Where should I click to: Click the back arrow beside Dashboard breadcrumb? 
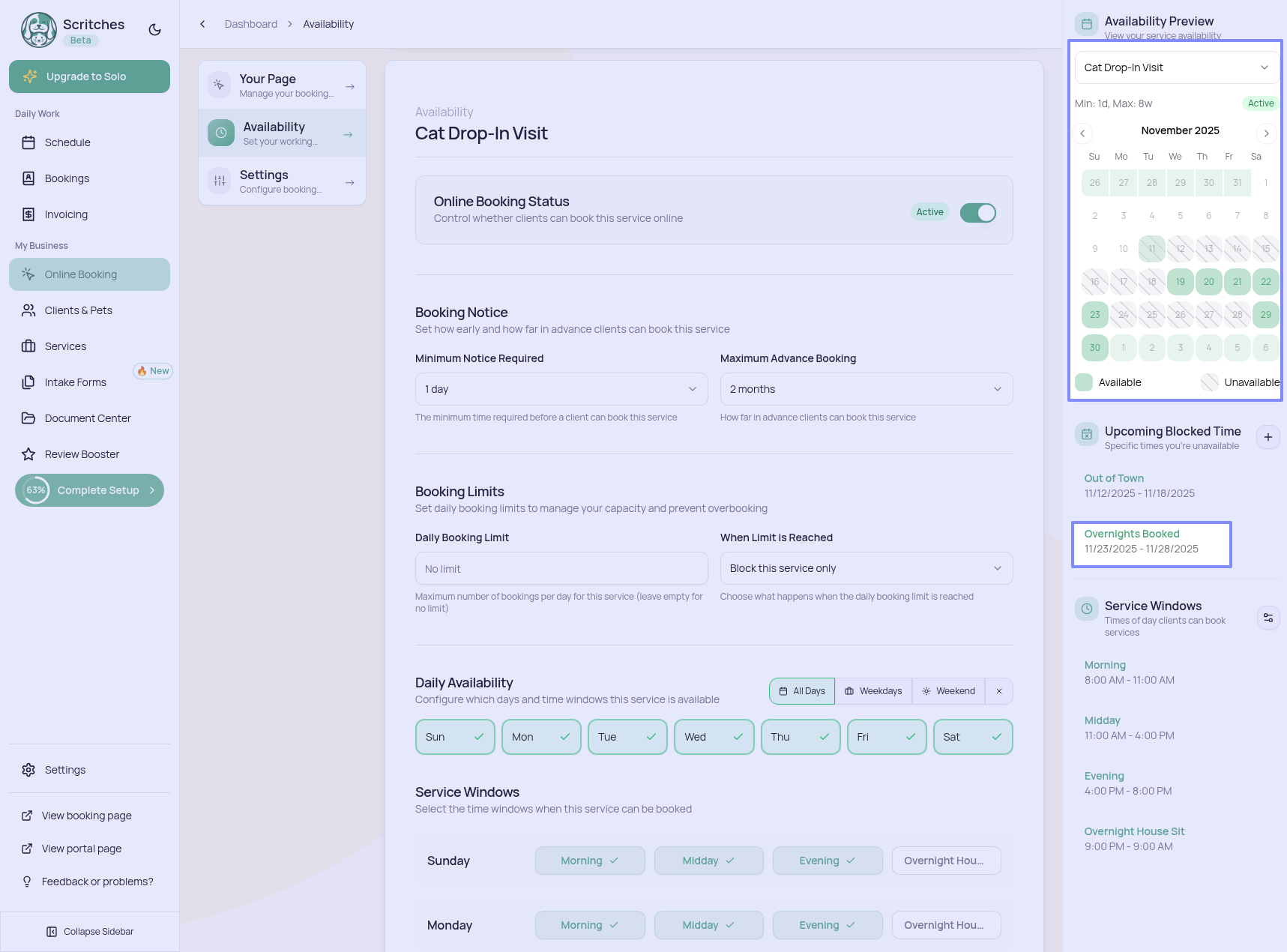pos(202,24)
